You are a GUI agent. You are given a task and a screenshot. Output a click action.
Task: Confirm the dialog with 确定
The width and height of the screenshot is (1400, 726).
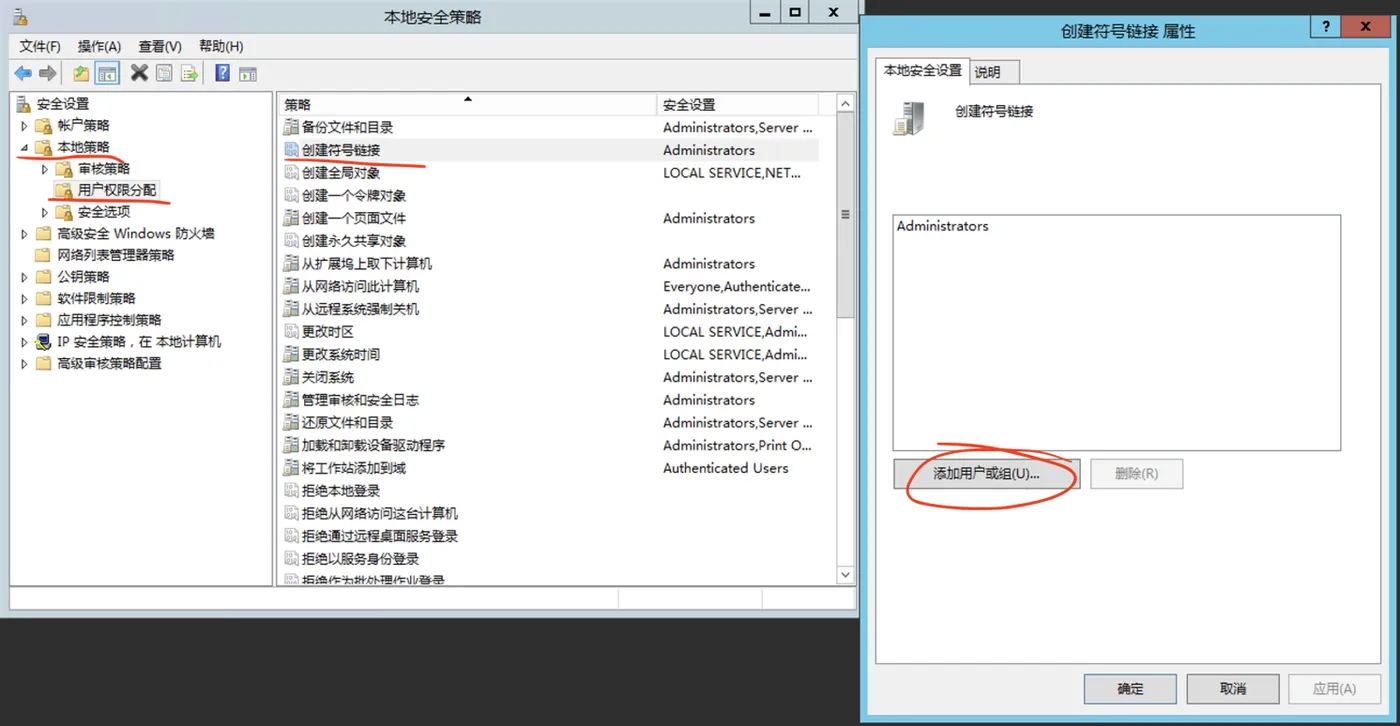coord(1130,689)
